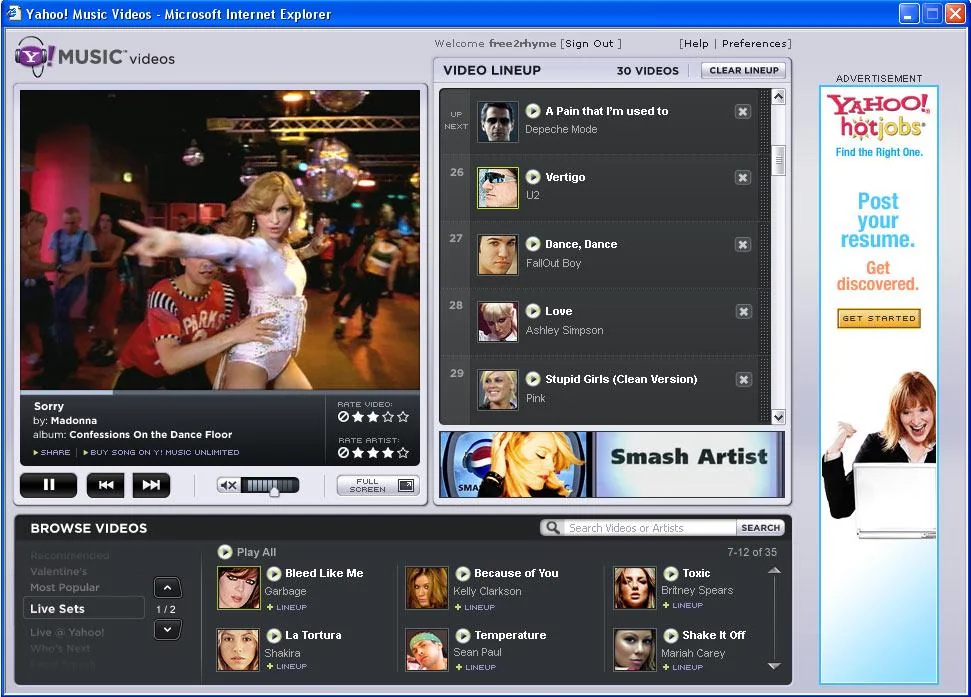Open U2 Vertigo thumbnail

click(498, 188)
